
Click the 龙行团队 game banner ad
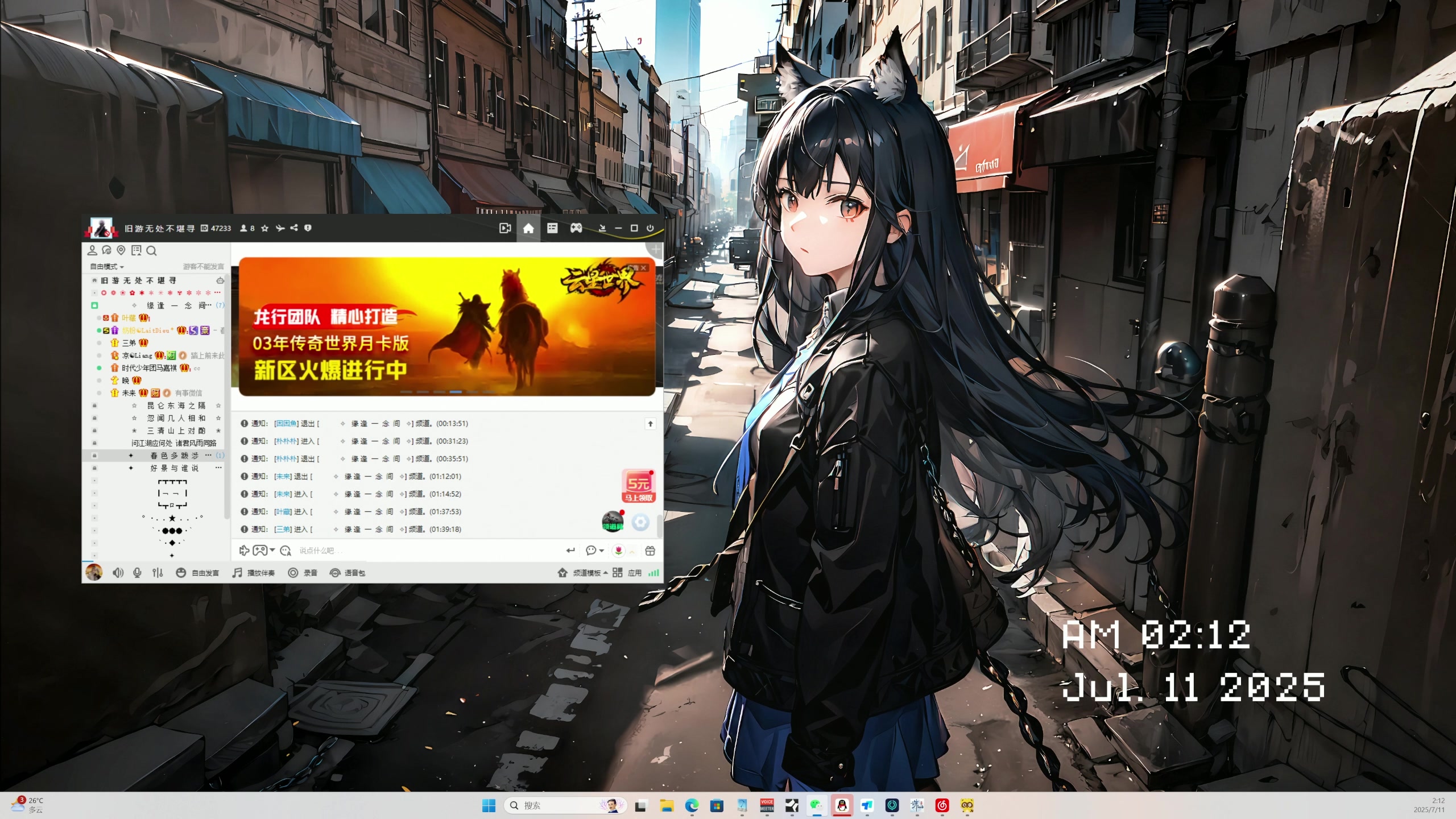[446, 326]
